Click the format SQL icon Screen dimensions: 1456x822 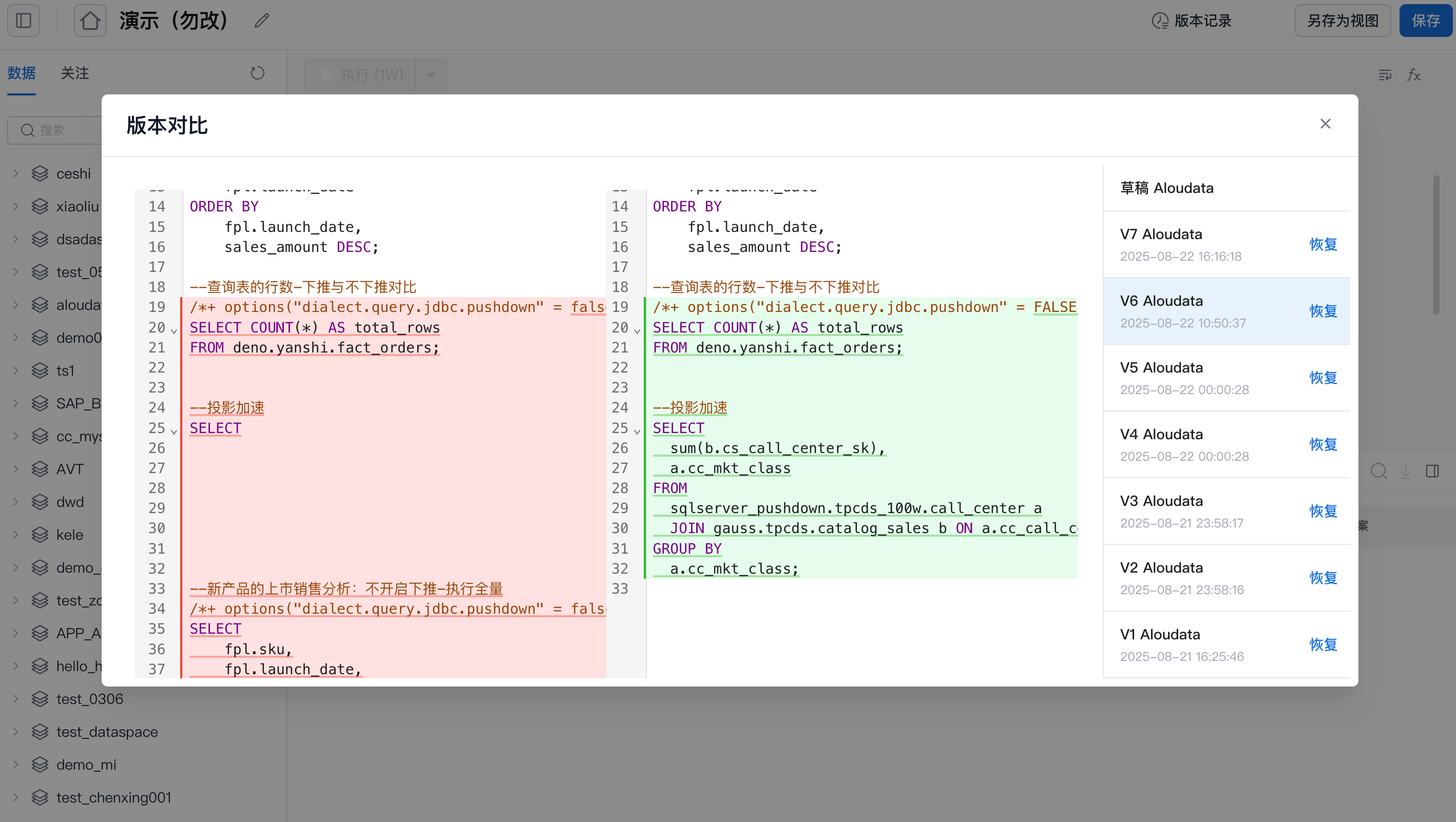(x=1385, y=74)
